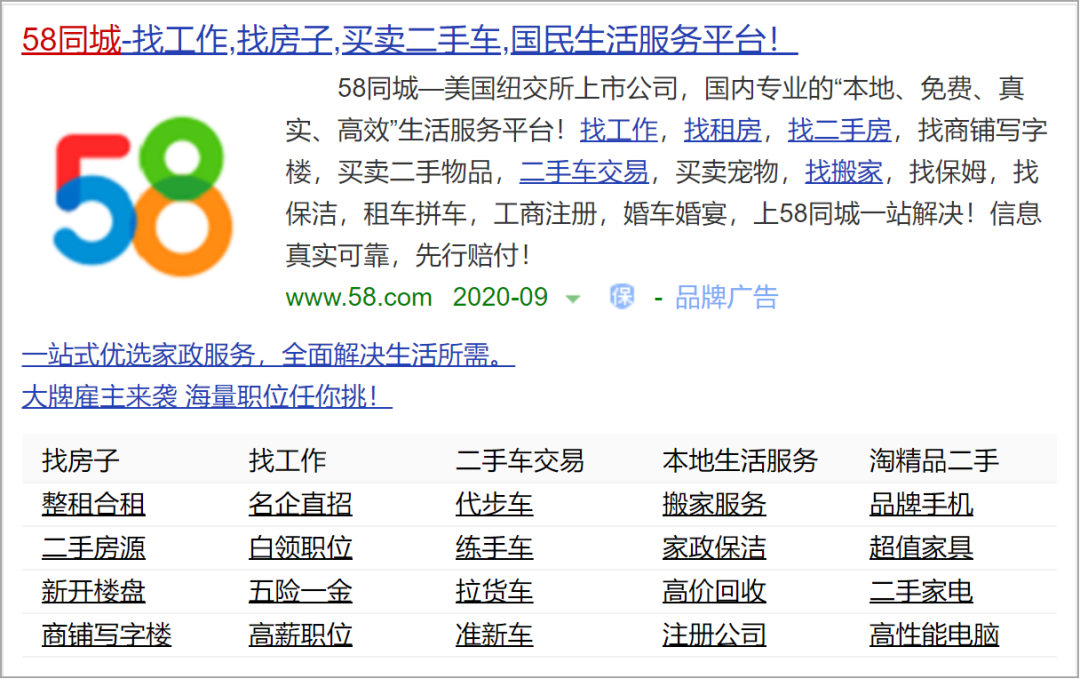Image resolution: width=1080 pixels, height=679 pixels.
Task: Expand the green dropdown arrow after 2020-09
Action: click(x=572, y=299)
